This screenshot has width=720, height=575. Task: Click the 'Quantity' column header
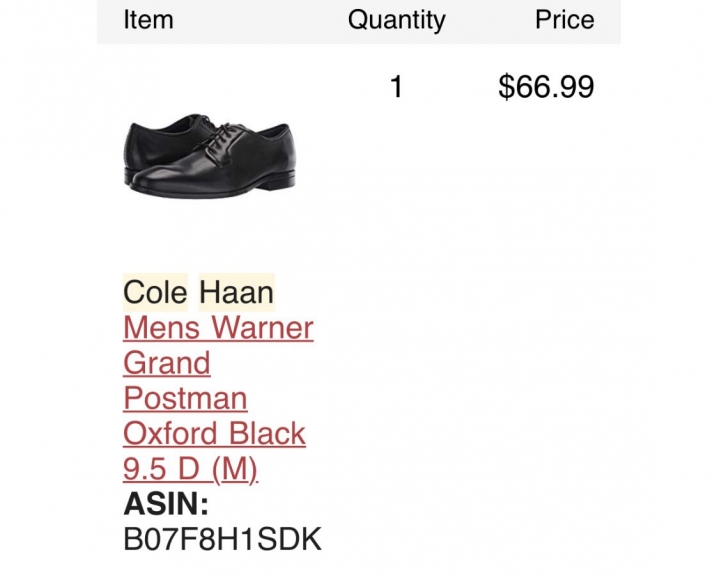396,21
